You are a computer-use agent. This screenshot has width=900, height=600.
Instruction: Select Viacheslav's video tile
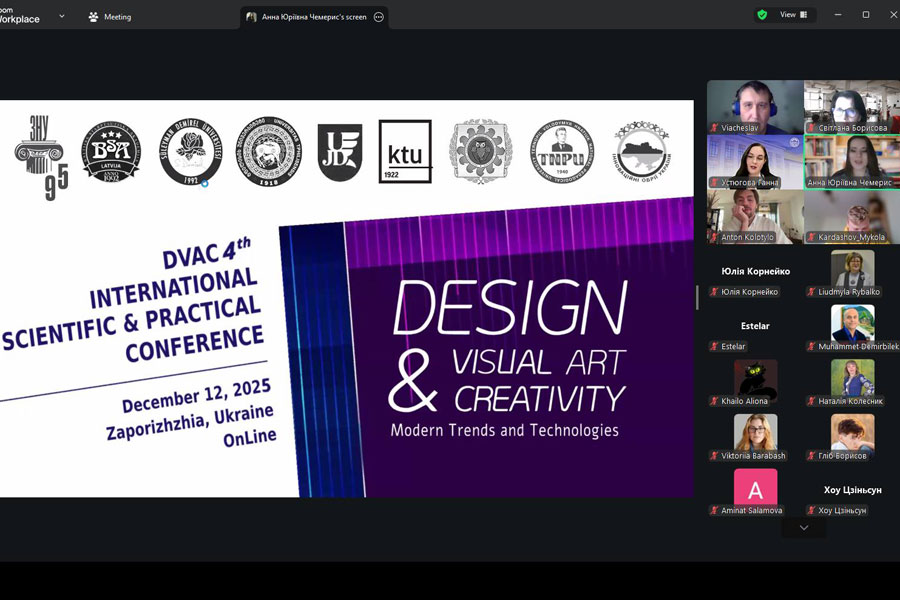pos(754,105)
